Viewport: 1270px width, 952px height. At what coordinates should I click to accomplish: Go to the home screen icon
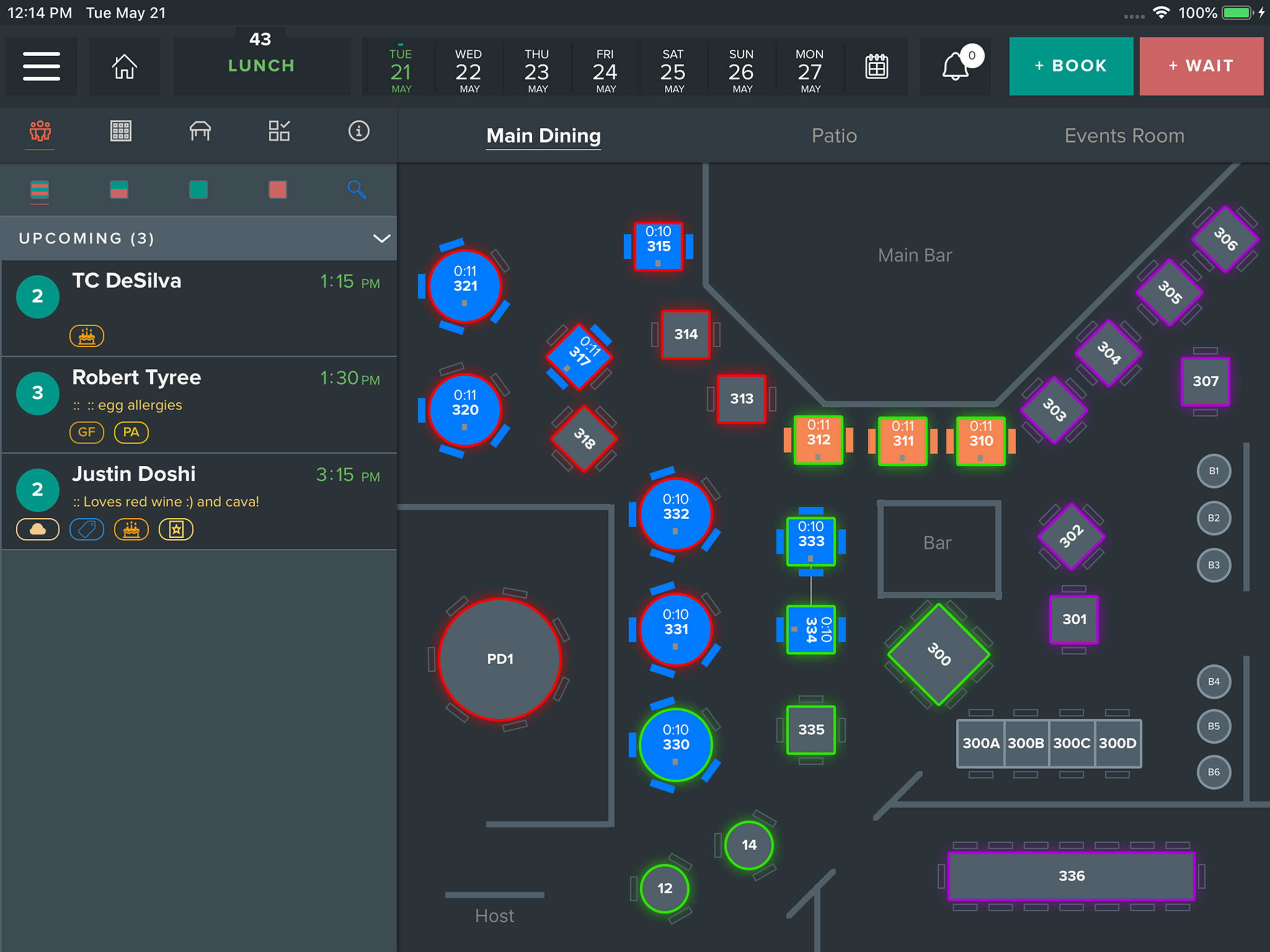point(124,66)
